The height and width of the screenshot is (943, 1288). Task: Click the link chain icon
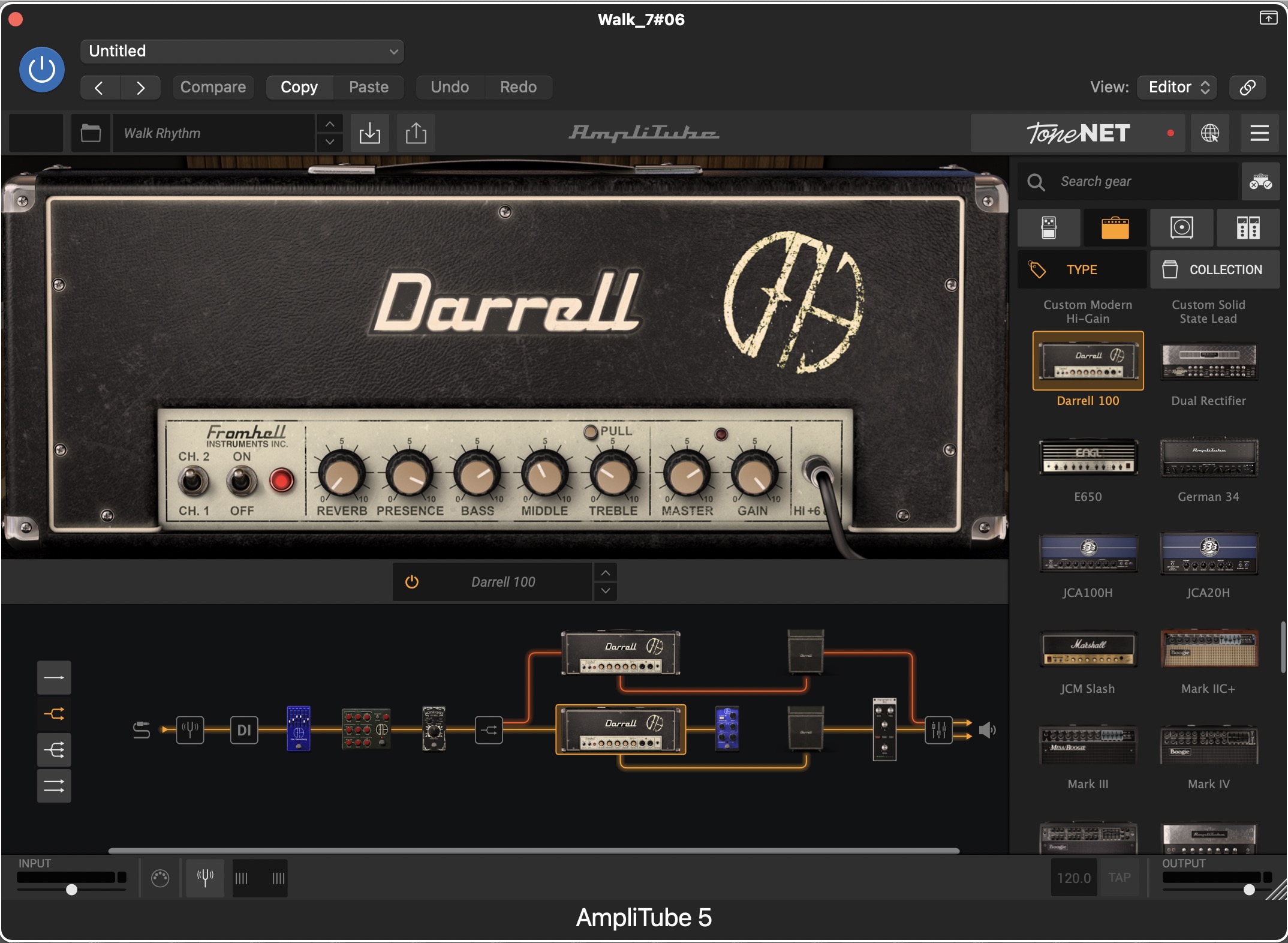1247,88
